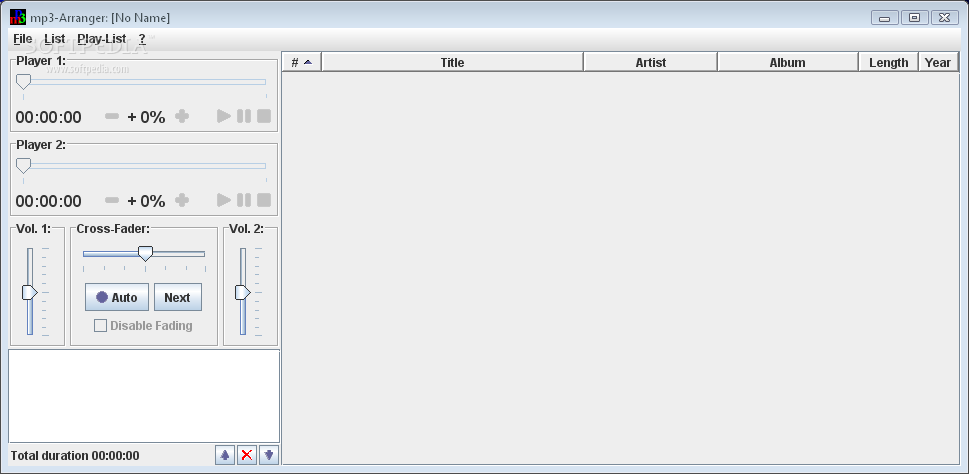969x474 pixels.
Task: Increase Player 2 tempo with the plus icon
Action: pos(182,200)
